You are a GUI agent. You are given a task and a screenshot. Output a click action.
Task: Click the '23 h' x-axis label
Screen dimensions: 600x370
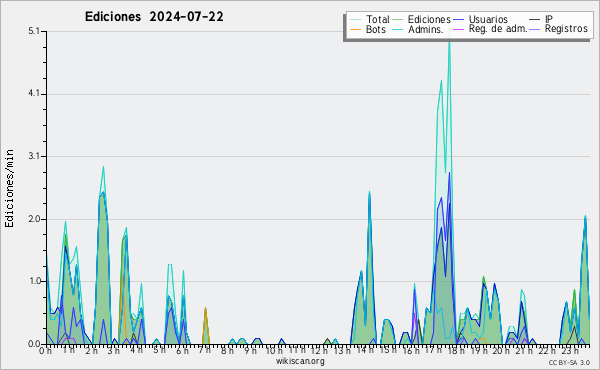570,351
